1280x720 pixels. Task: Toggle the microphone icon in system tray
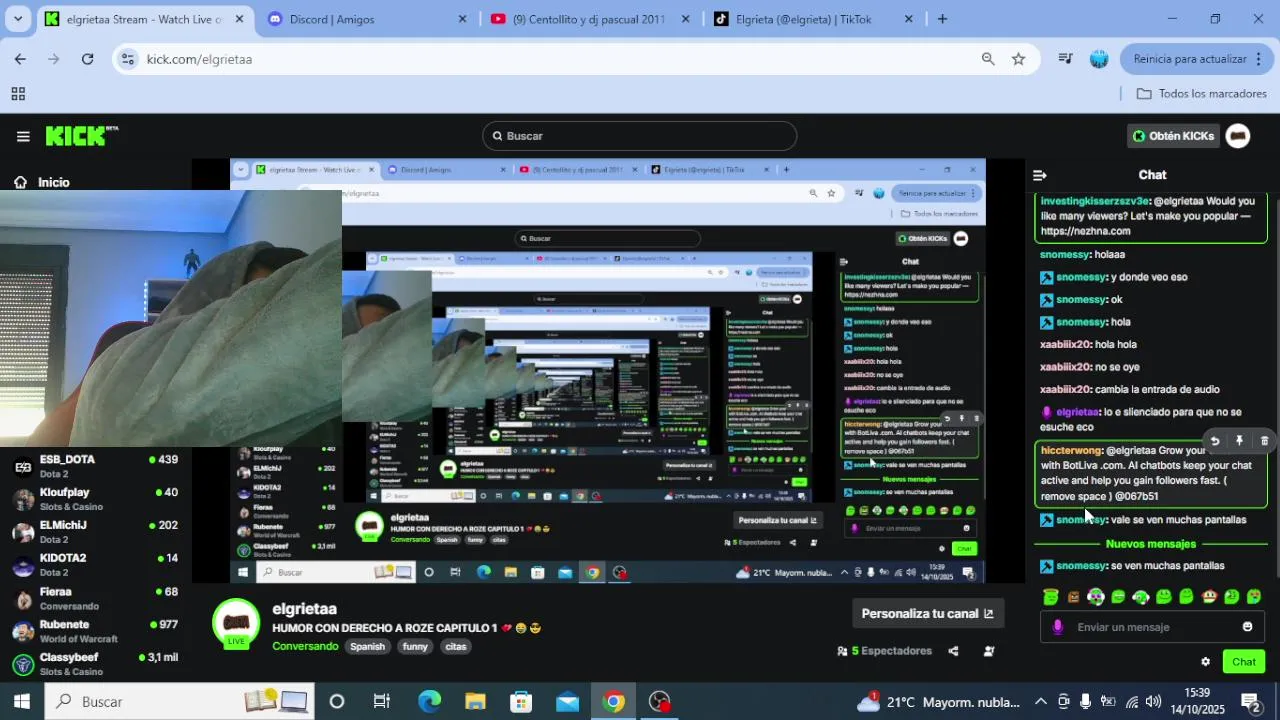[x=1085, y=702]
